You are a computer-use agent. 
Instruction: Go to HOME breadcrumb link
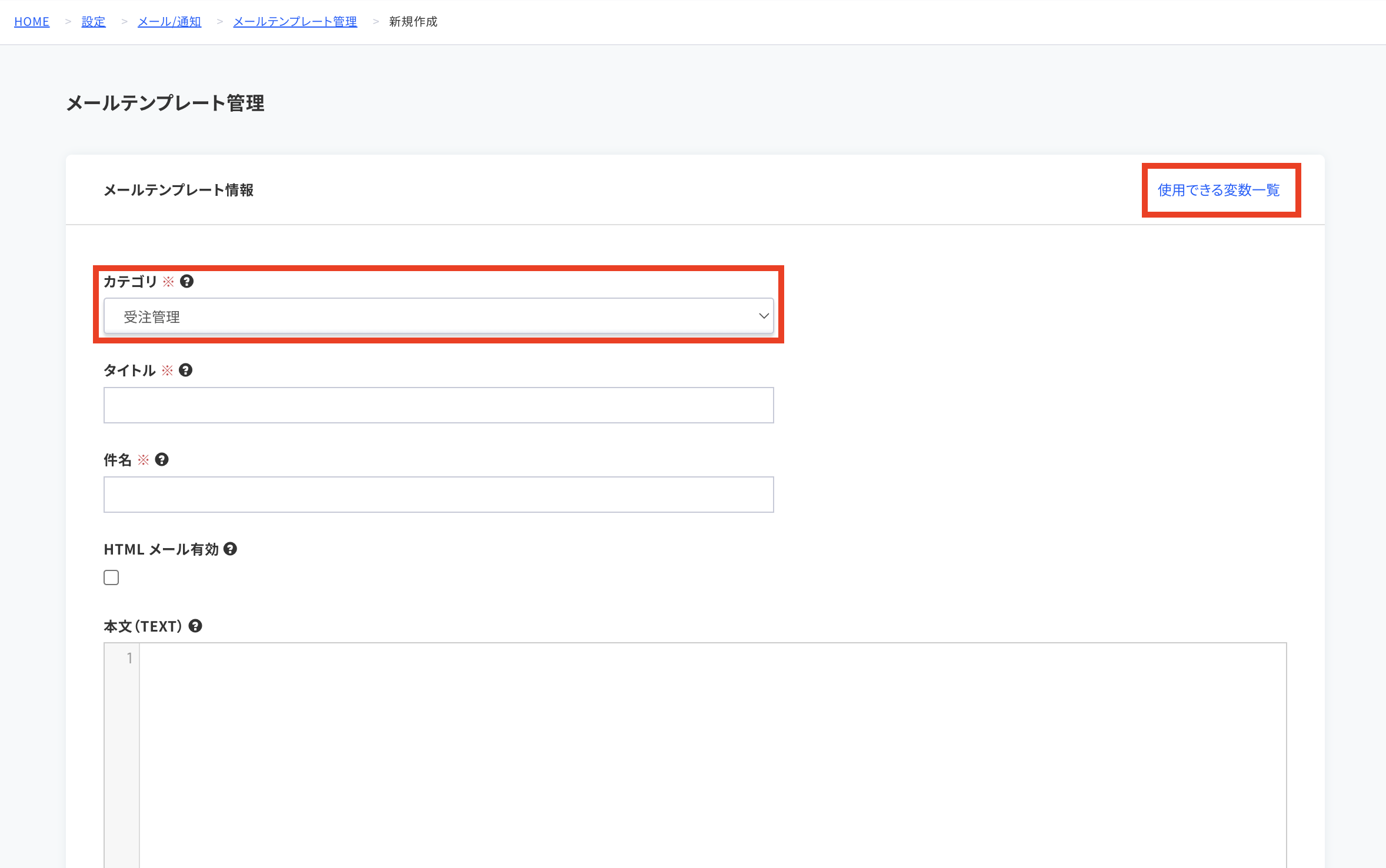click(32, 22)
